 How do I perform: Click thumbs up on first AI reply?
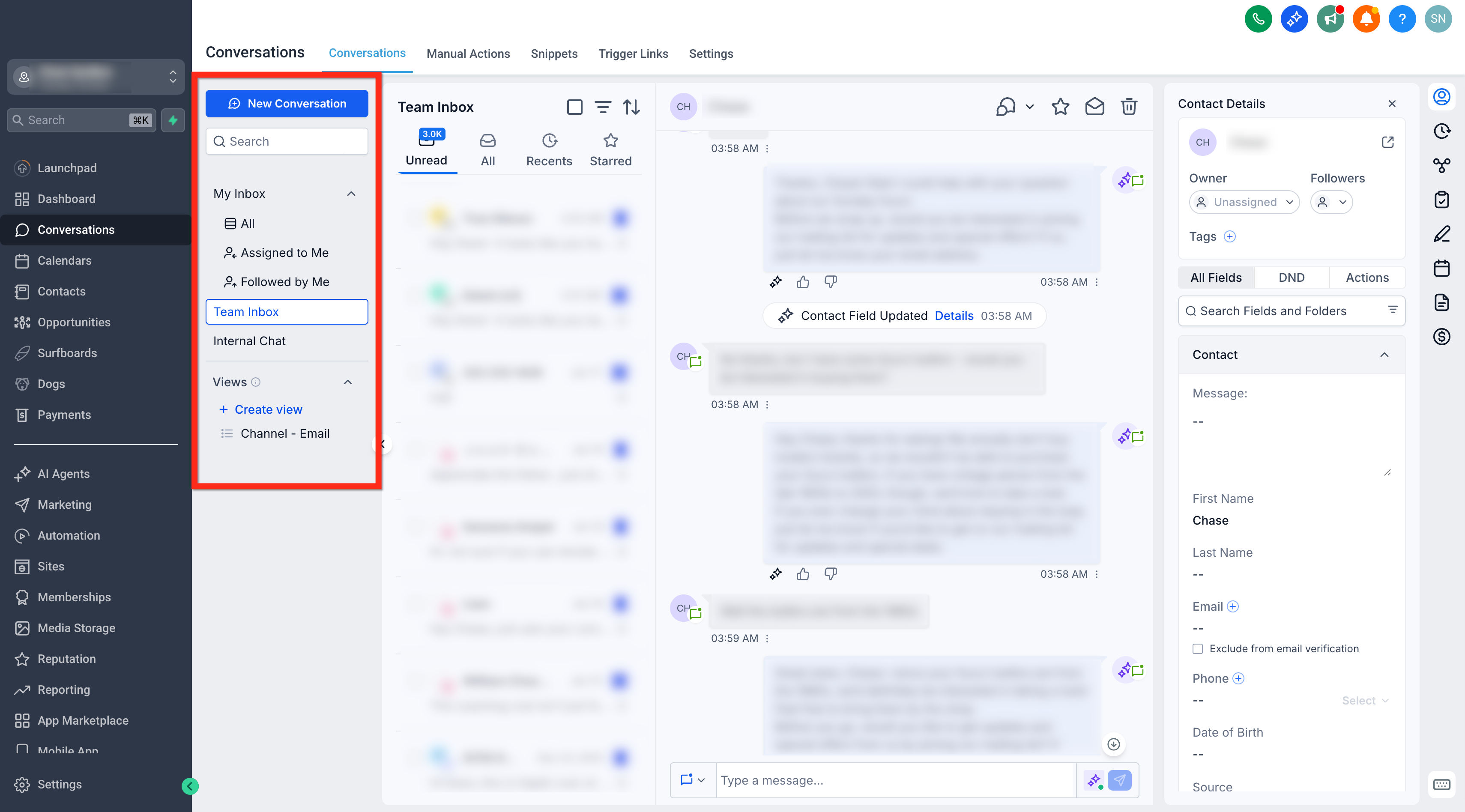(x=802, y=282)
